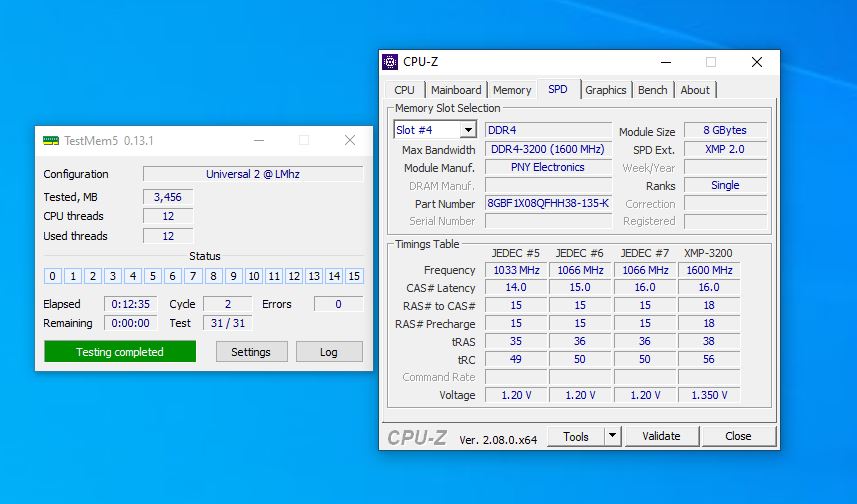Open the TestMem5 Log

pyautogui.click(x=329, y=352)
